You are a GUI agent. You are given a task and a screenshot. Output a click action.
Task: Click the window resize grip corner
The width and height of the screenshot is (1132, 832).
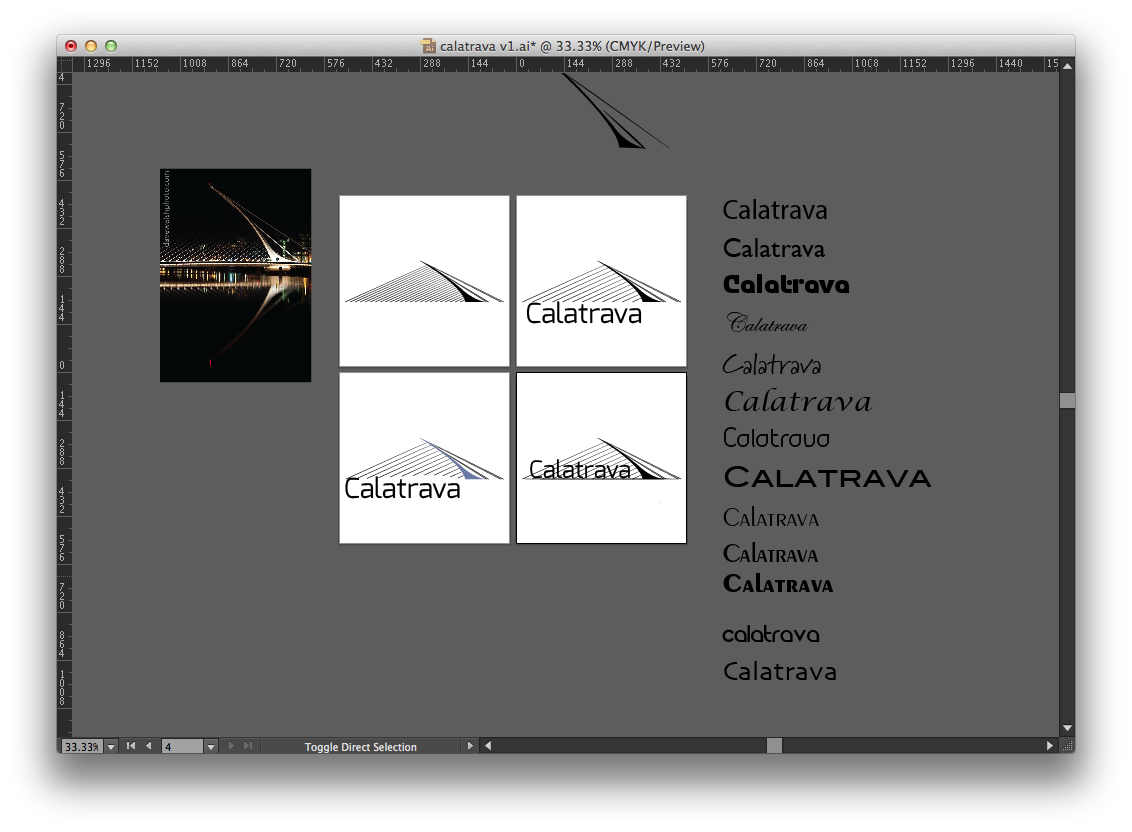[x=1068, y=746]
